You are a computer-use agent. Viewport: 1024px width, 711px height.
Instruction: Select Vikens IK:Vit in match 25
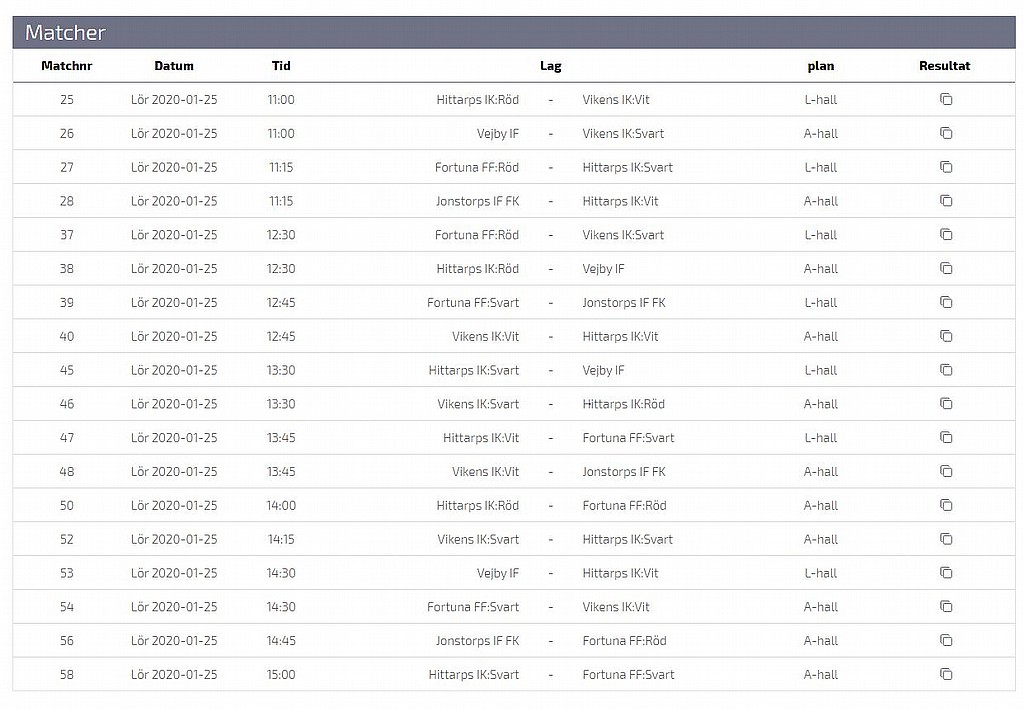[616, 100]
